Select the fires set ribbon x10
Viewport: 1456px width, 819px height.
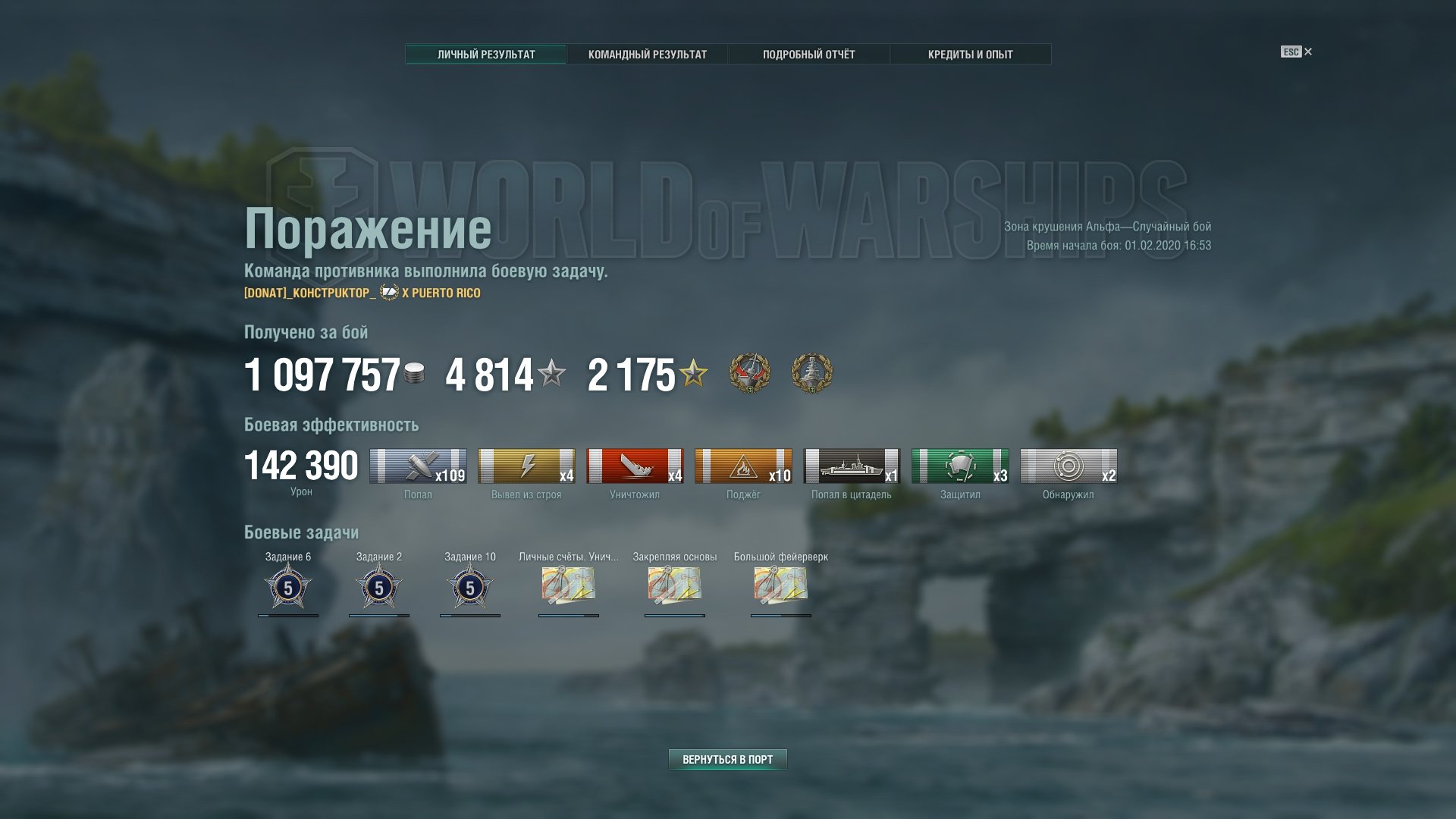pyautogui.click(x=743, y=466)
